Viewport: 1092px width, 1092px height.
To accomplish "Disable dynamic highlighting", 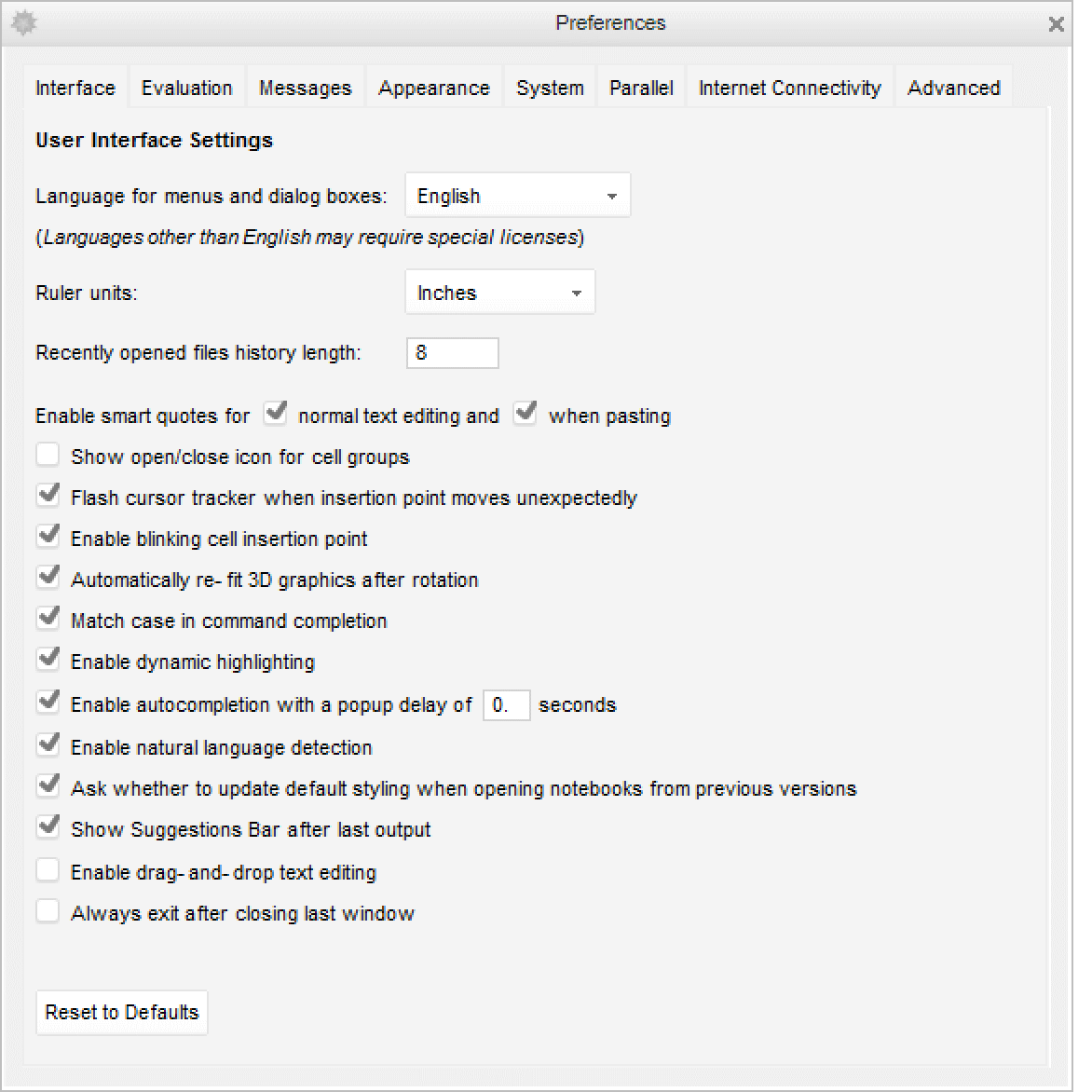I will click(x=48, y=660).
